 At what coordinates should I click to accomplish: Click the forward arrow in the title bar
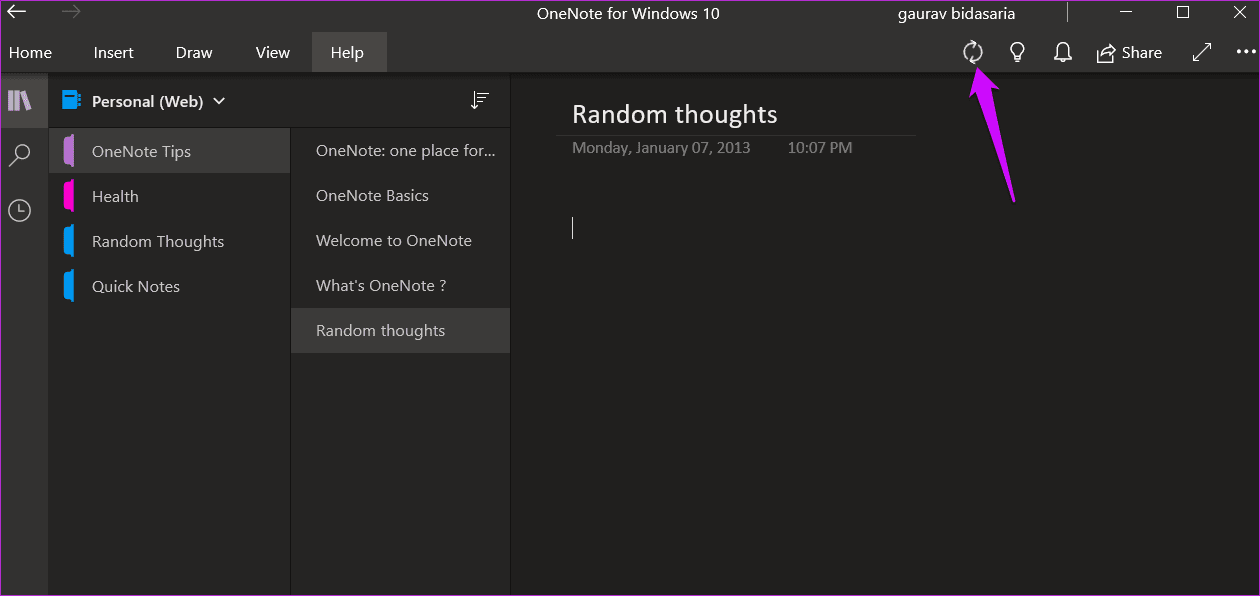click(x=71, y=13)
